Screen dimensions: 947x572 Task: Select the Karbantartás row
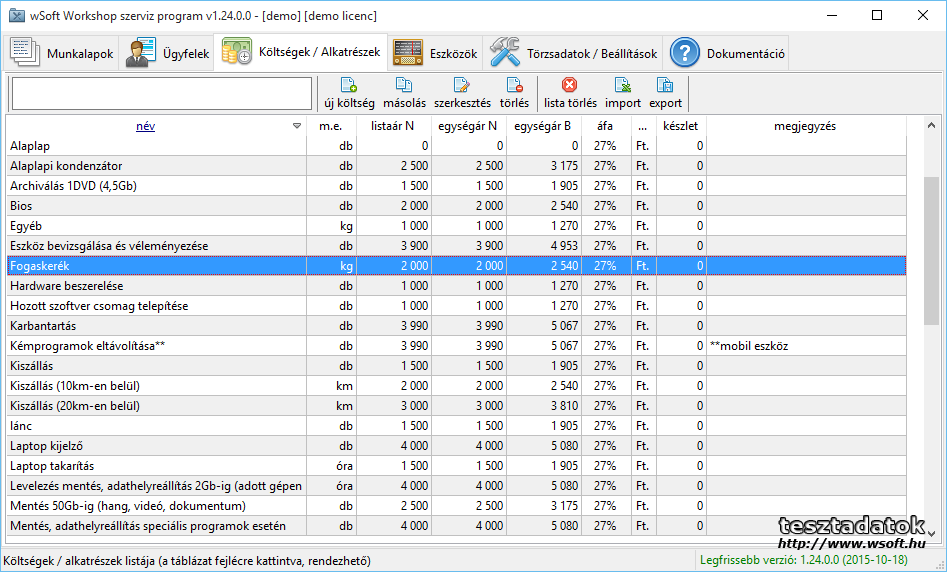coord(456,326)
